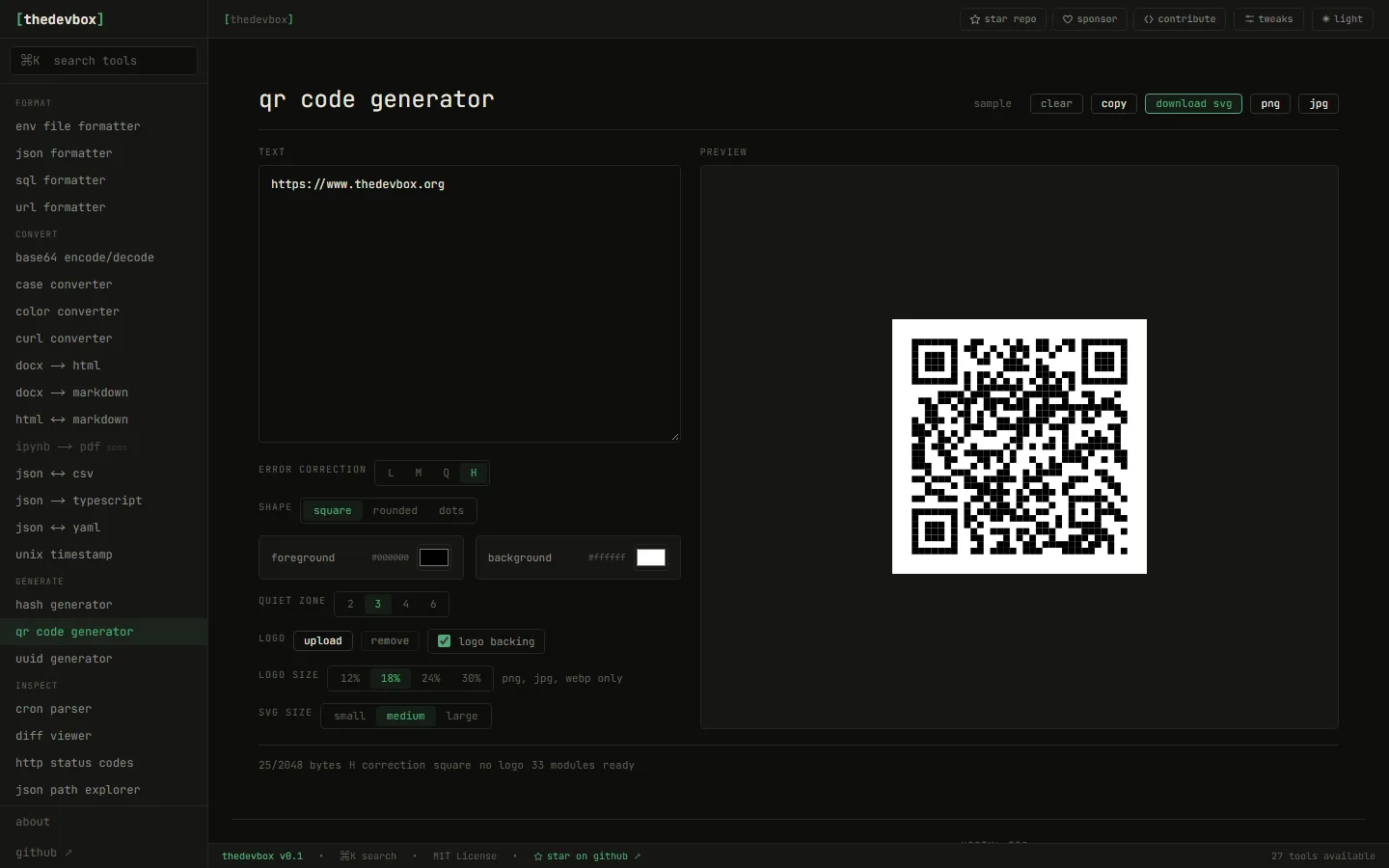Set error correction to Q
1389x868 pixels.
(x=446, y=473)
